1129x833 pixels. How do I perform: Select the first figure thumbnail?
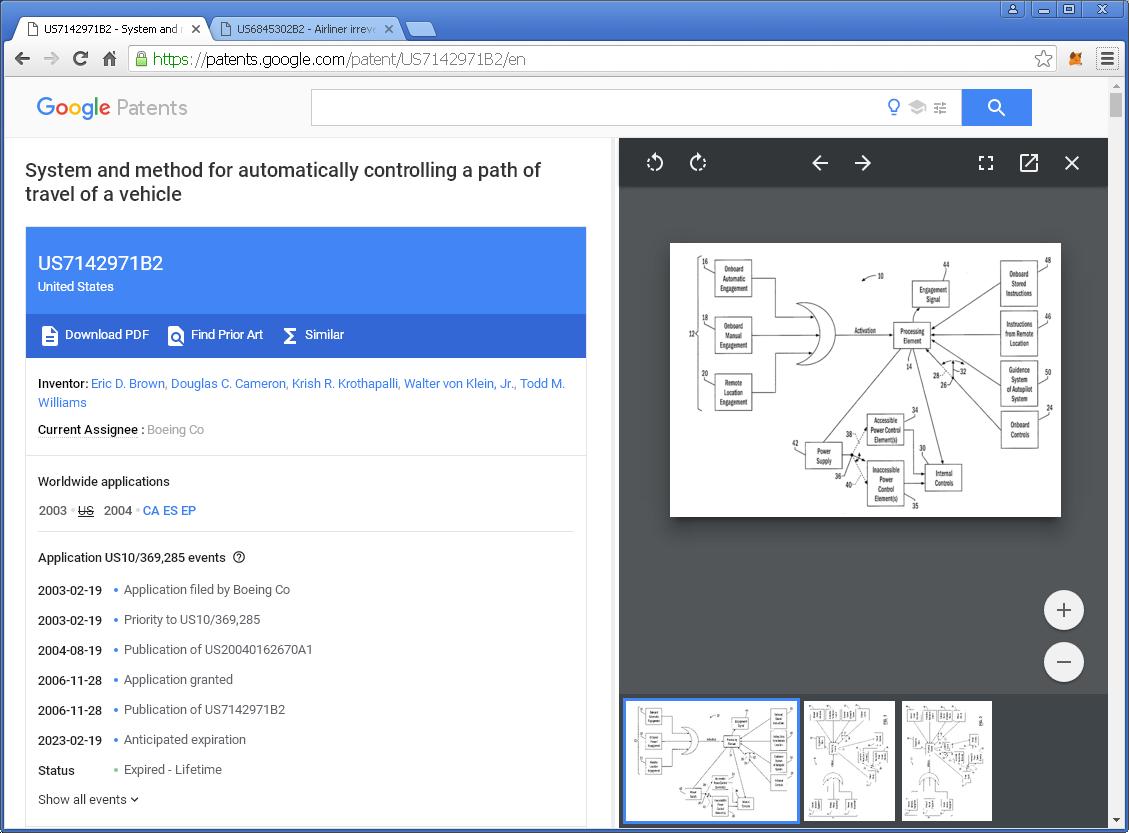point(711,761)
